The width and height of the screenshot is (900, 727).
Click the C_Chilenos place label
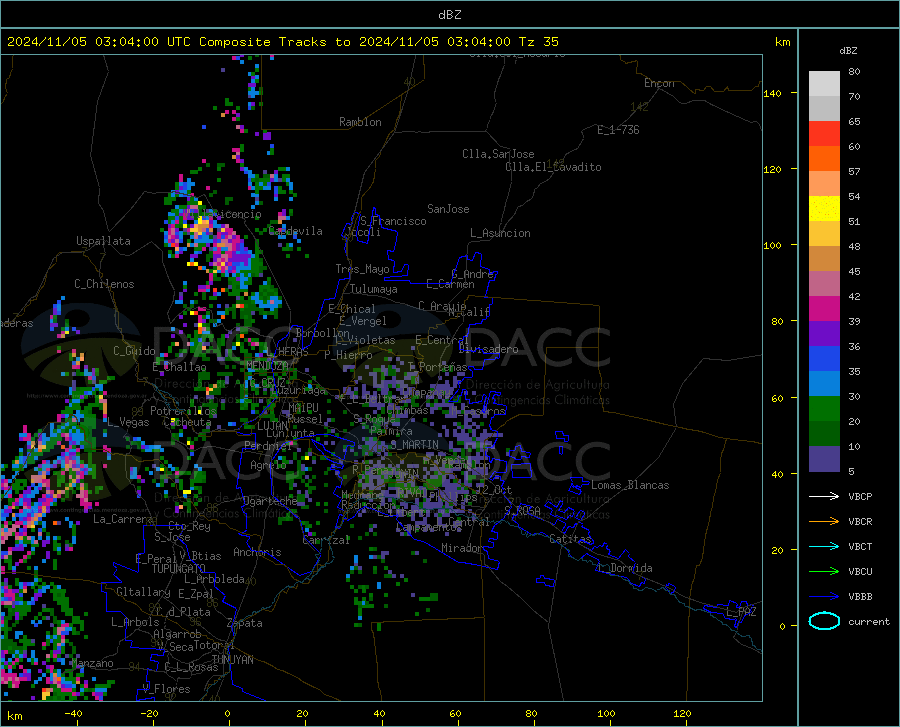104,284
